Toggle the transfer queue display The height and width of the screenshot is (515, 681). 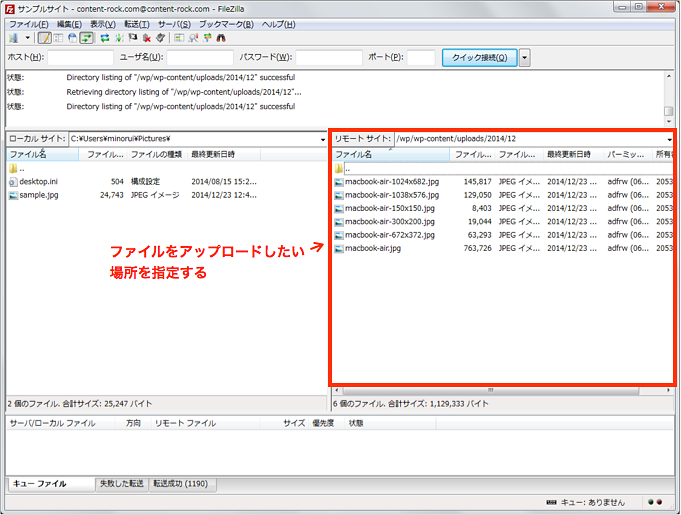coord(86,38)
